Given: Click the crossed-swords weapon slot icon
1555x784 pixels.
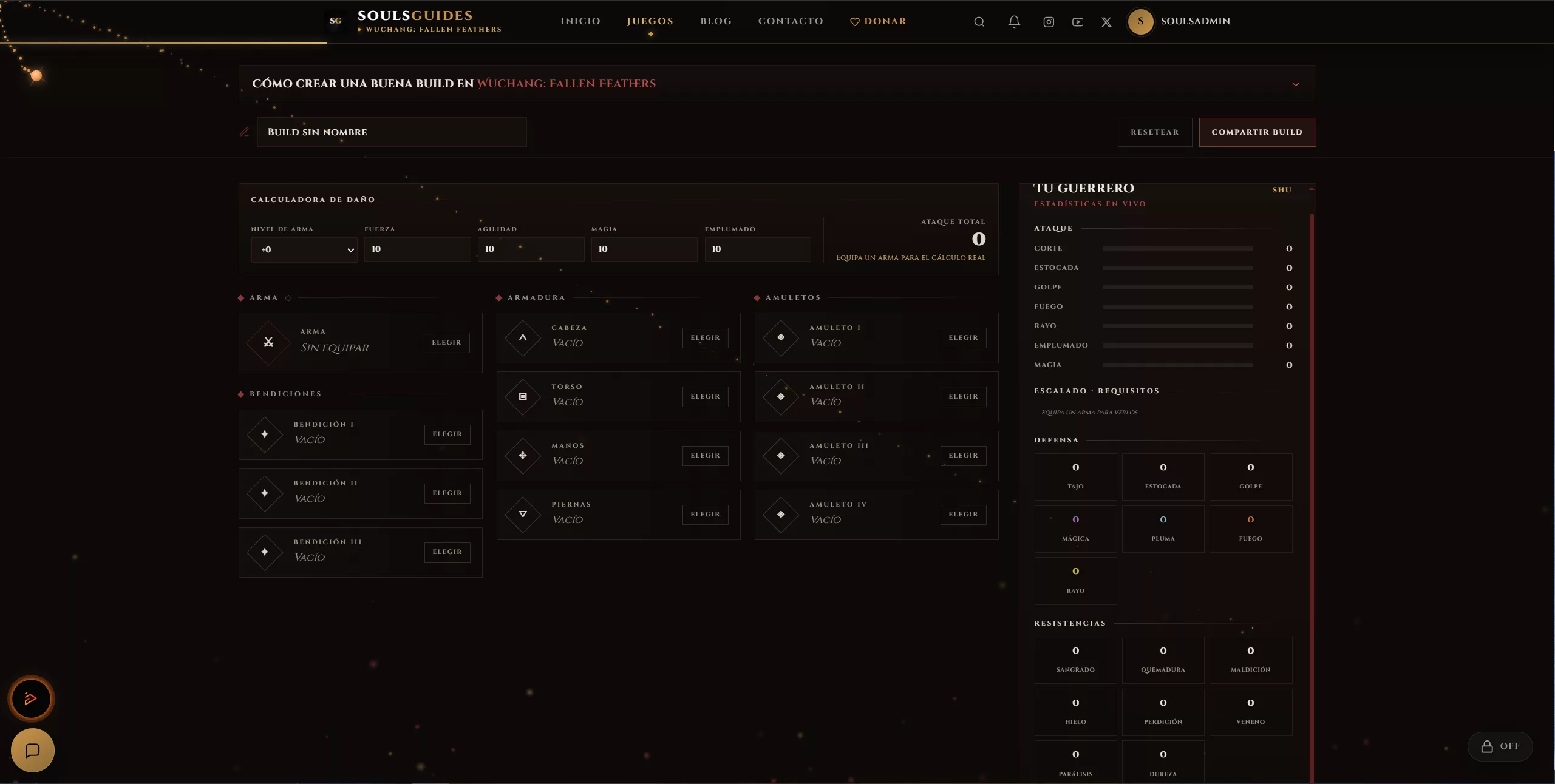Looking at the screenshot, I should click(268, 342).
